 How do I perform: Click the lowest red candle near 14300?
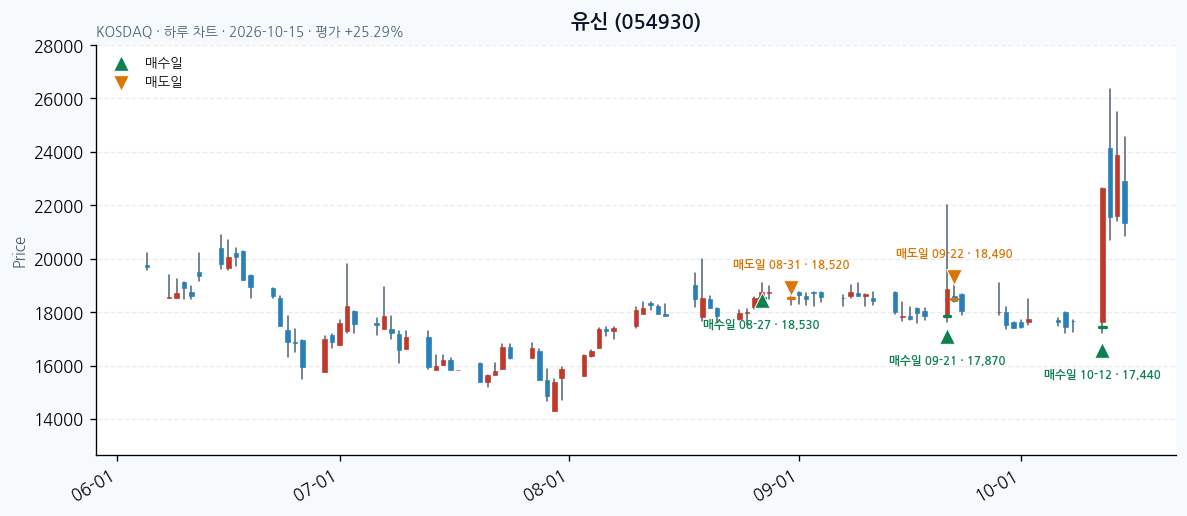tap(555, 396)
